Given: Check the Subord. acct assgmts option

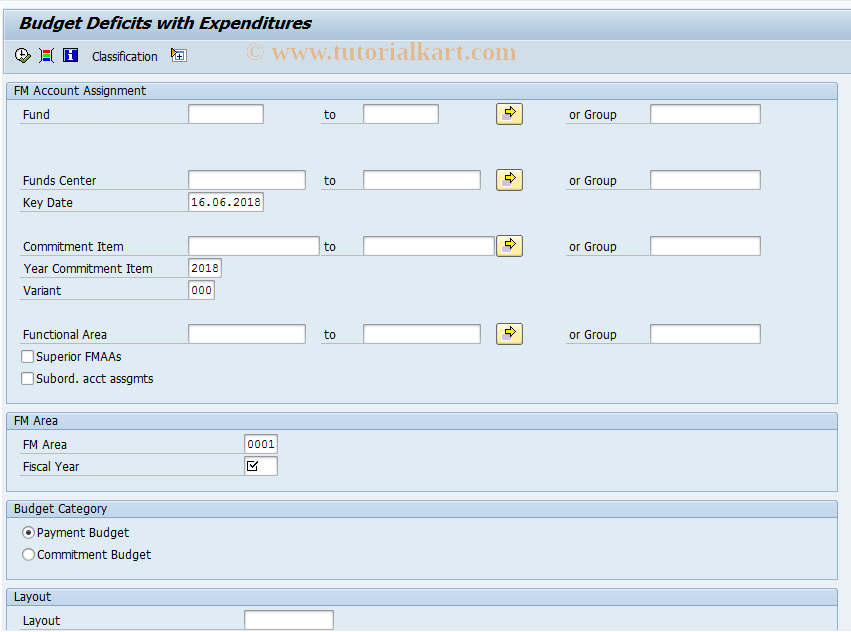Looking at the screenshot, I should coord(28,378).
